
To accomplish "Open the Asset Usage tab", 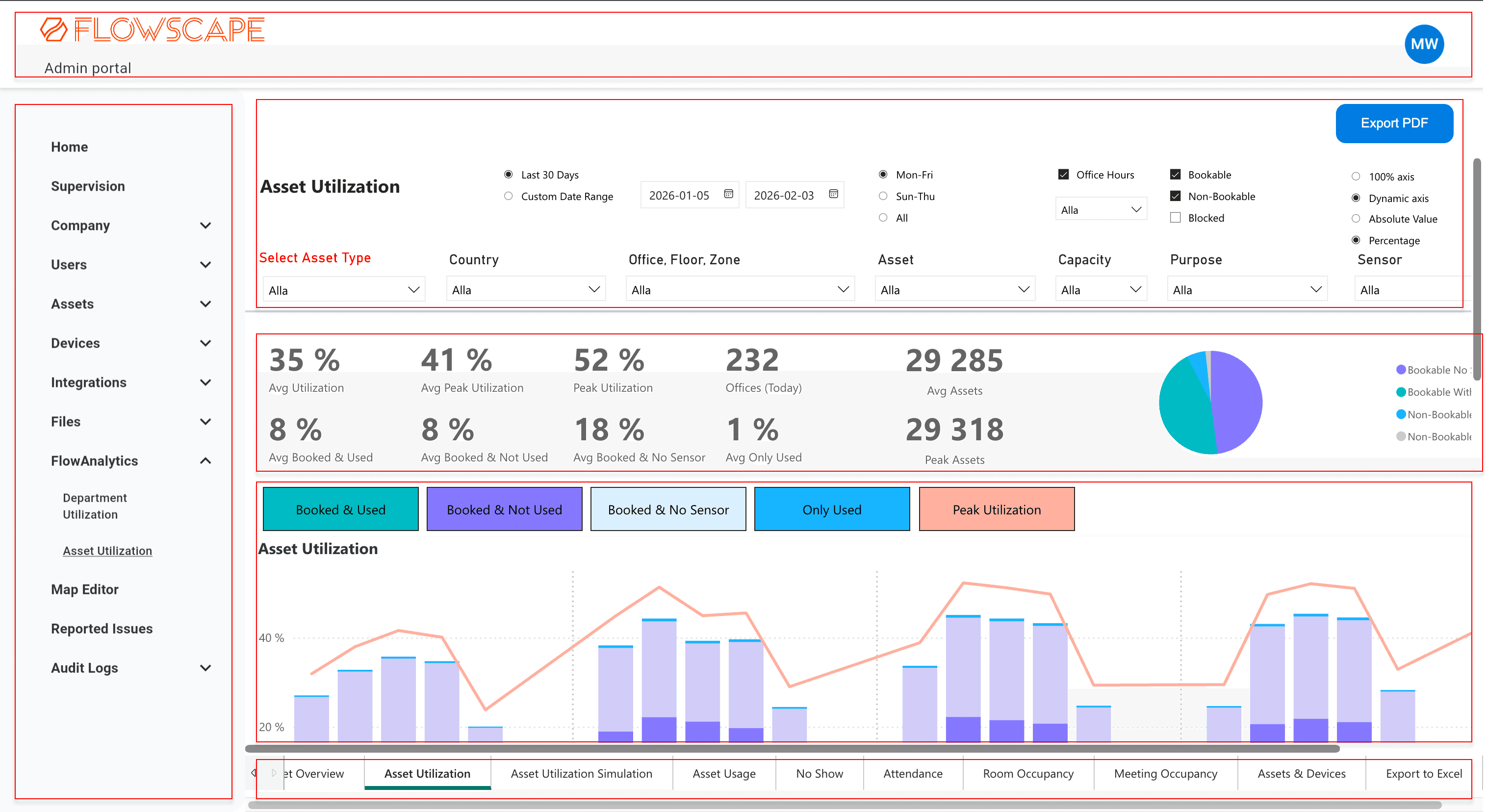I will (x=724, y=773).
